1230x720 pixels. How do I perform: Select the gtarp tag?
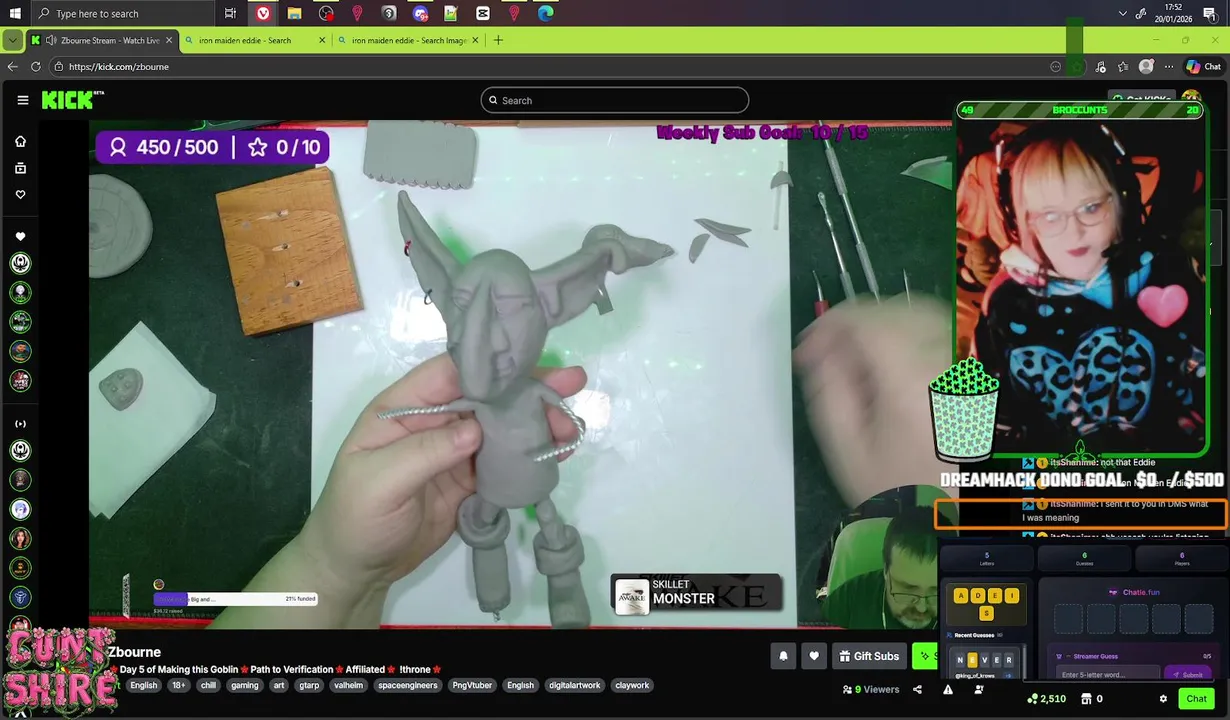[x=309, y=686]
